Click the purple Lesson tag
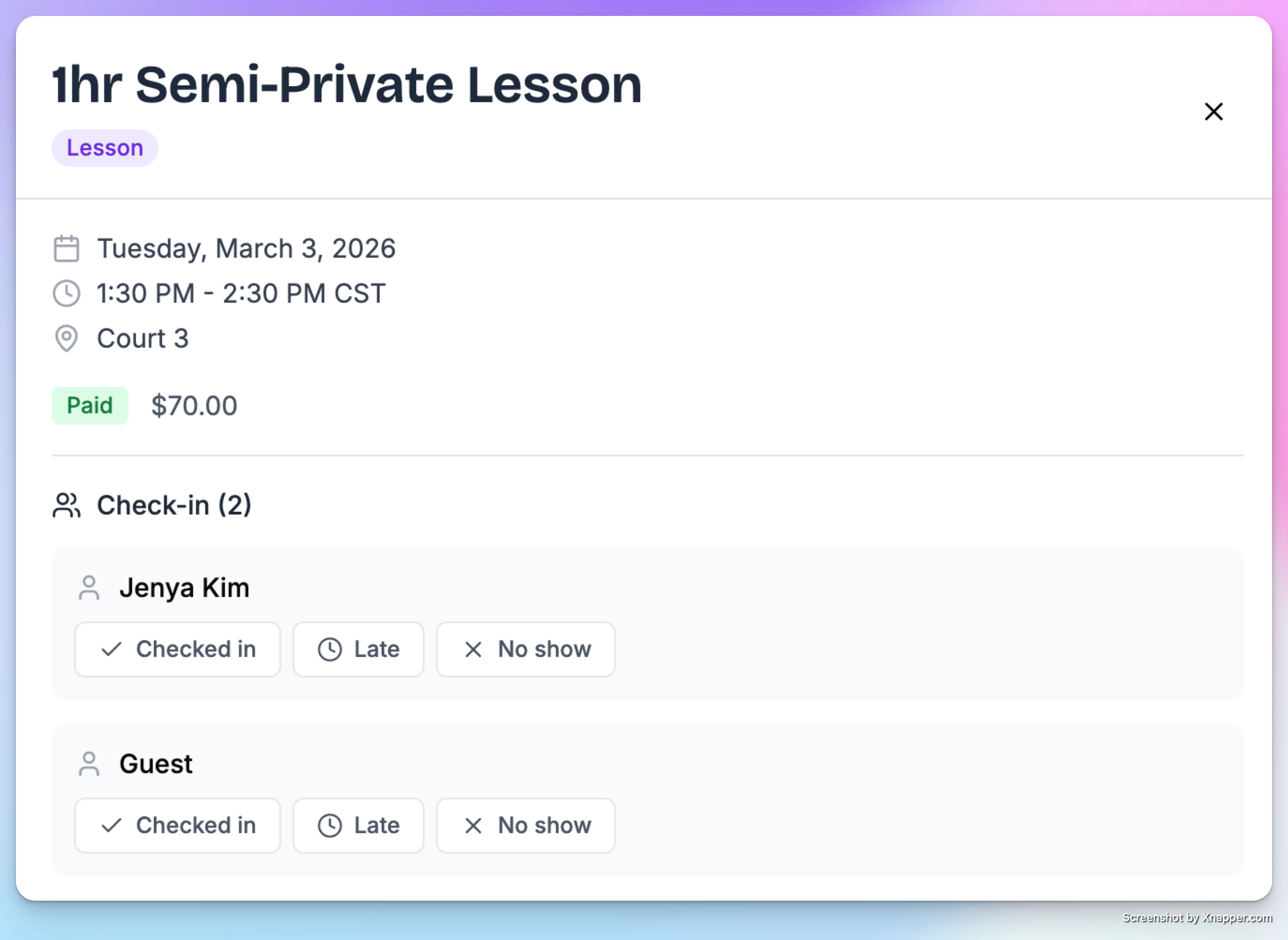 [105, 148]
